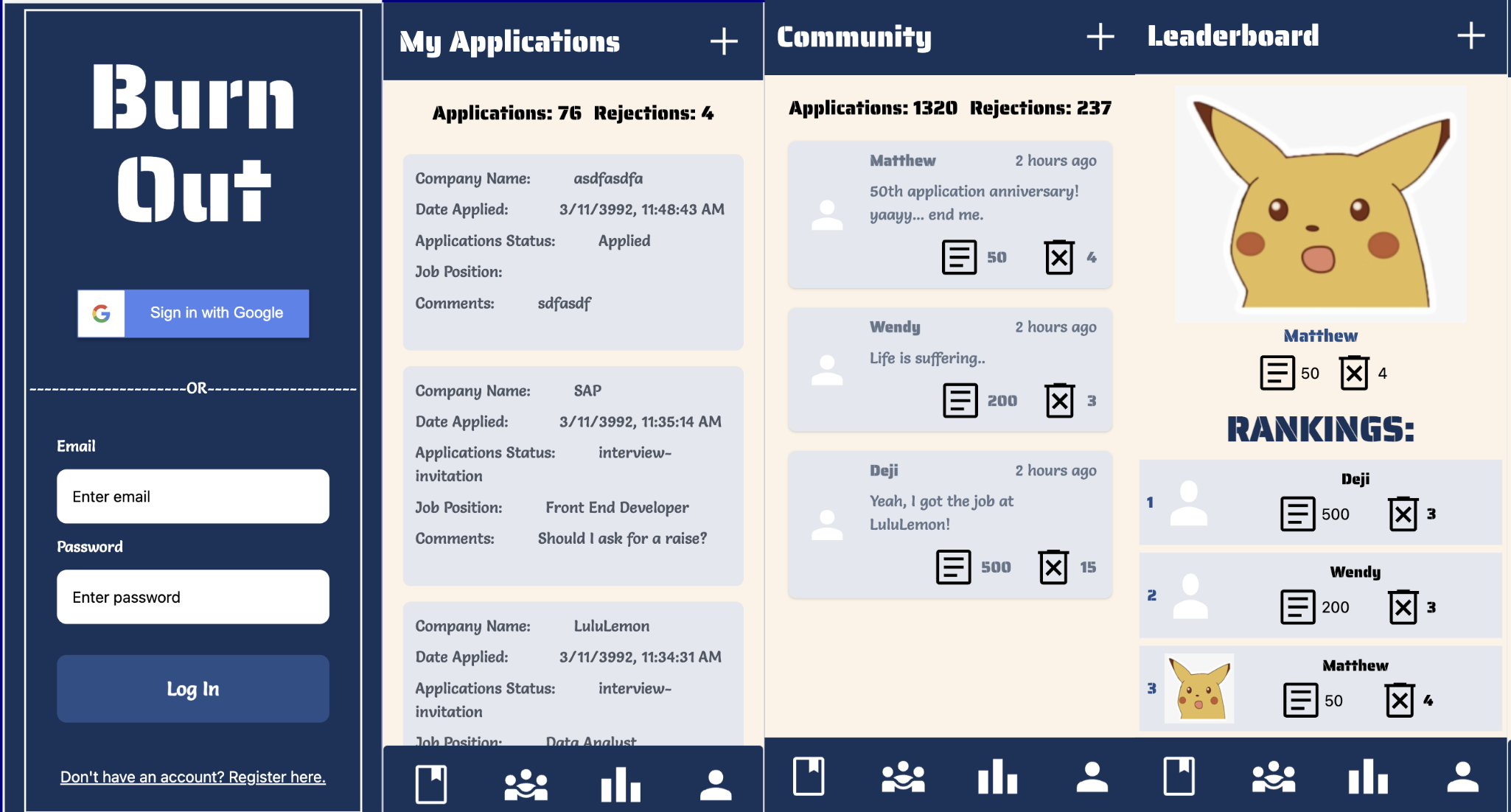Click avatar icon on Wendy's community post
This screenshot has height=812, width=1511.
pyautogui.click(x=827, y=370)
